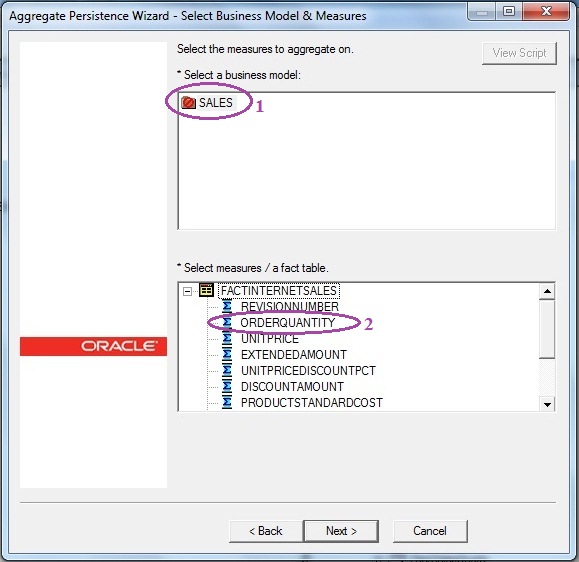Click the sigma icon beside REVISIONNUMBER
Image resolution: width=579 pixels, height=562 pixels.
227,306
